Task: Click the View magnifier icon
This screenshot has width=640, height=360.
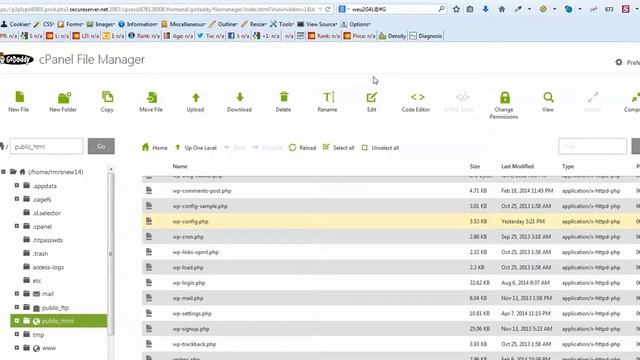Action: click(x=549, y=97)
